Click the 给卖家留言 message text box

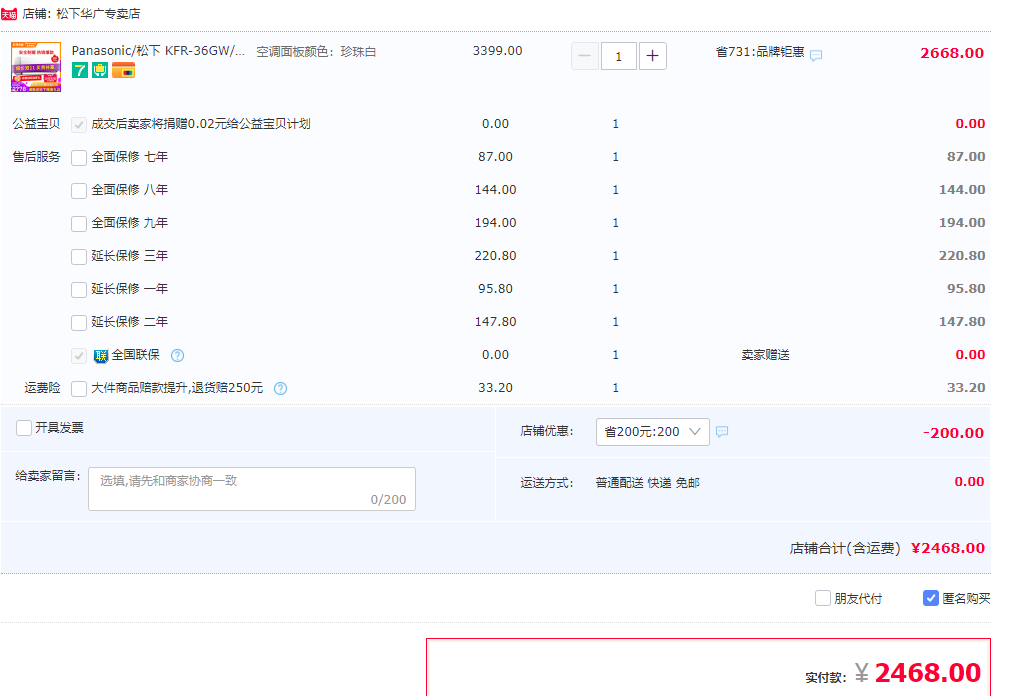252,489
